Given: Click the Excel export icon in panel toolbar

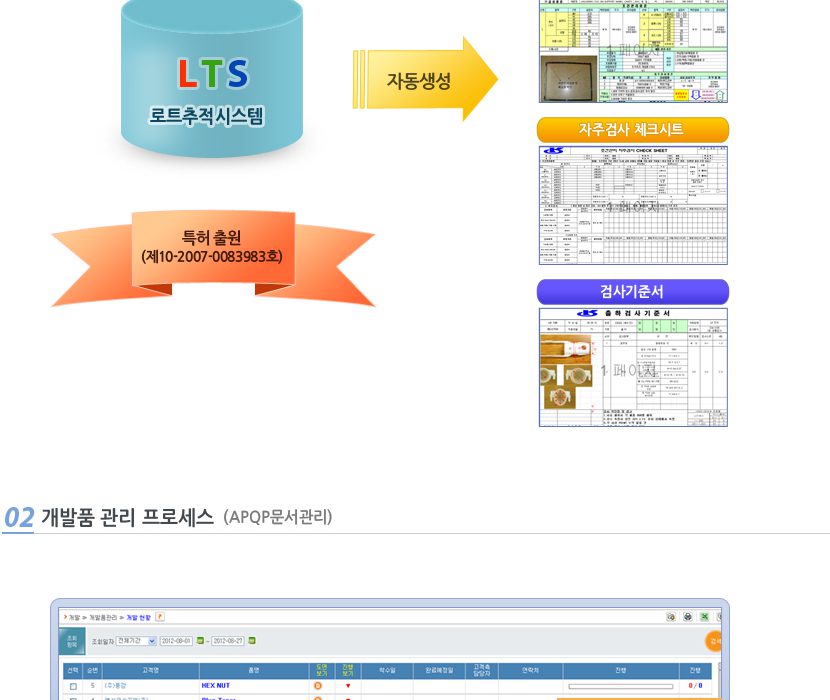Looking at the screenshot, I should [704, 617].
